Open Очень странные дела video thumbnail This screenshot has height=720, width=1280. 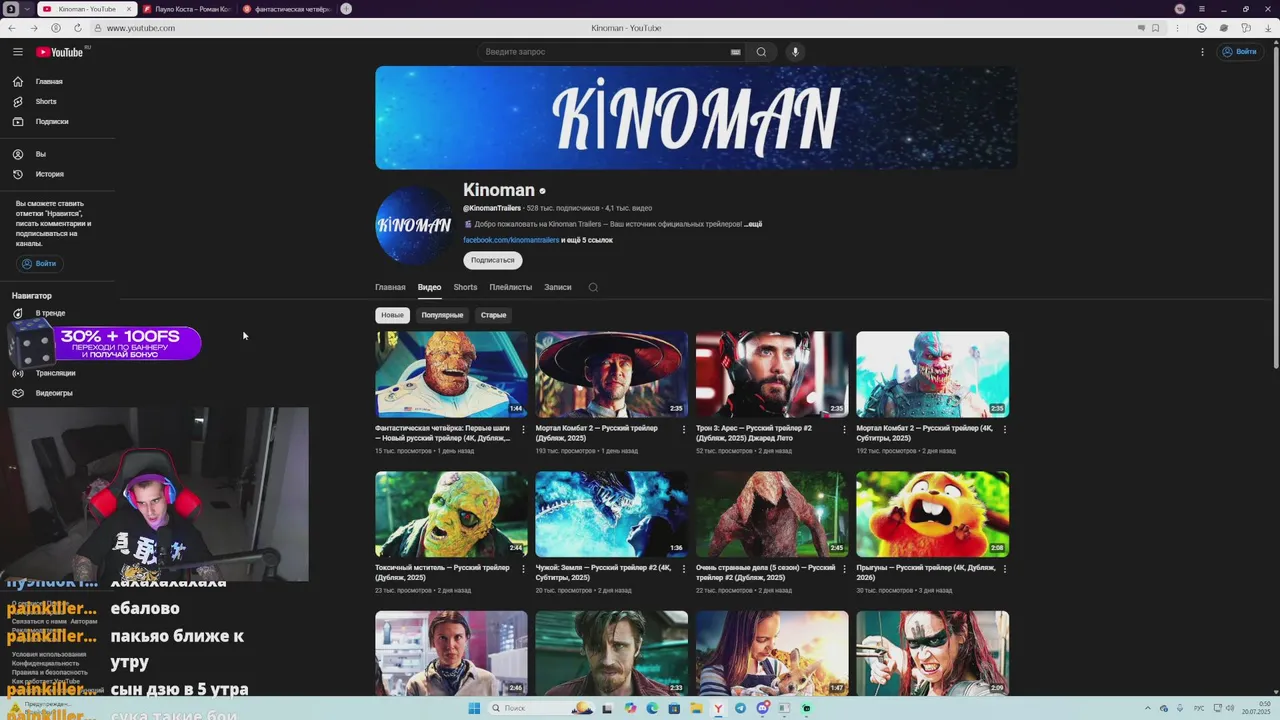click(772, 514)
